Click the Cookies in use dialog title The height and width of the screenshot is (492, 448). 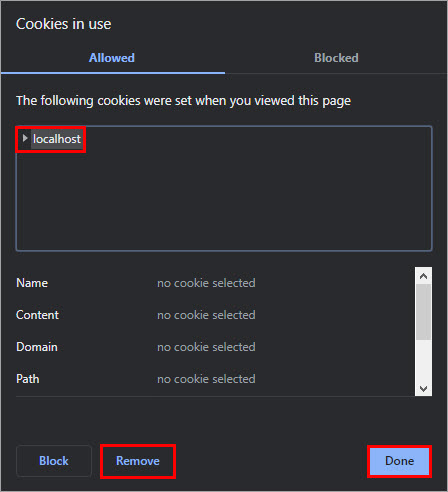(x=63, y=24)
